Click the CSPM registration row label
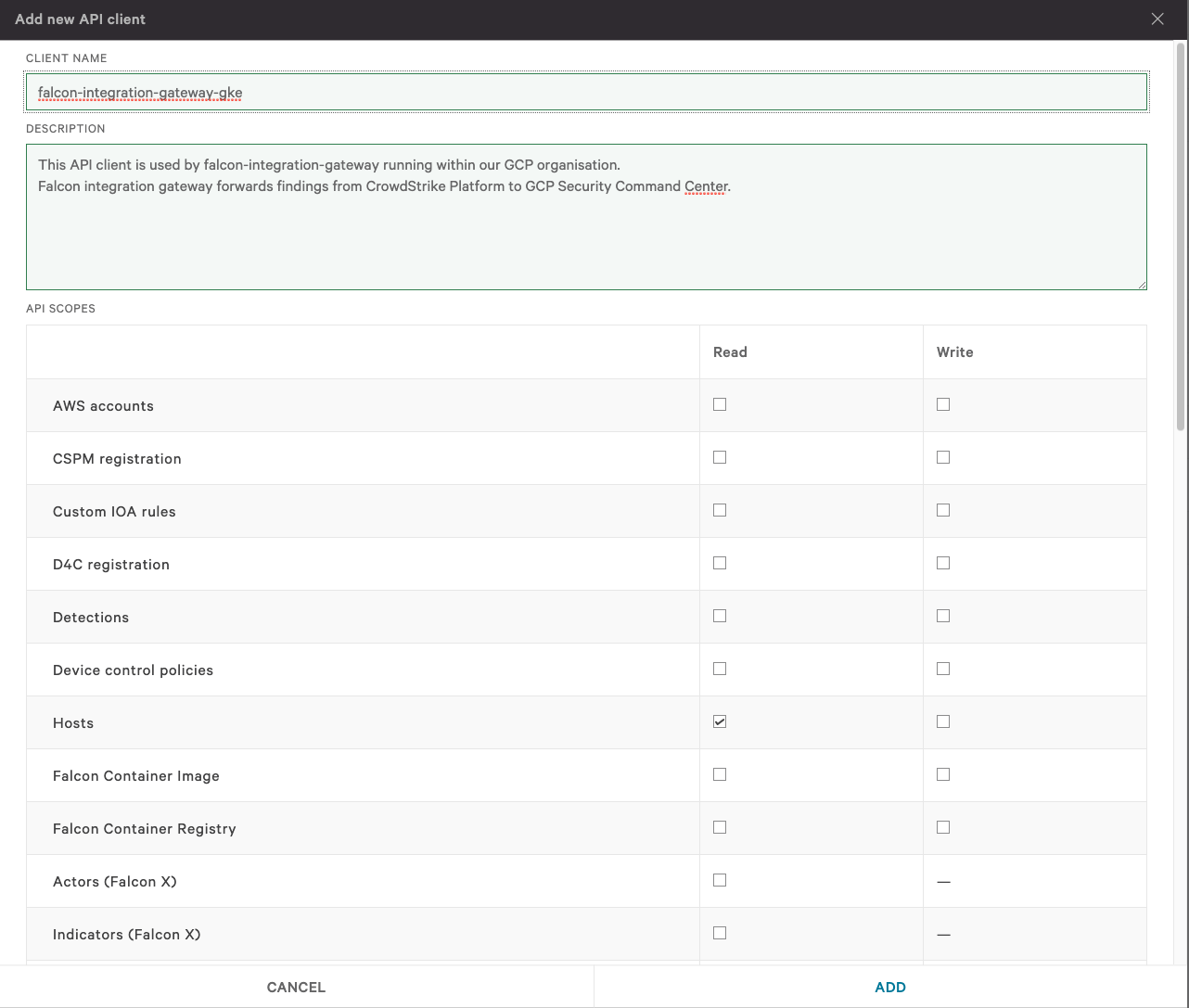The image size is (1189, 1008). 117,459
